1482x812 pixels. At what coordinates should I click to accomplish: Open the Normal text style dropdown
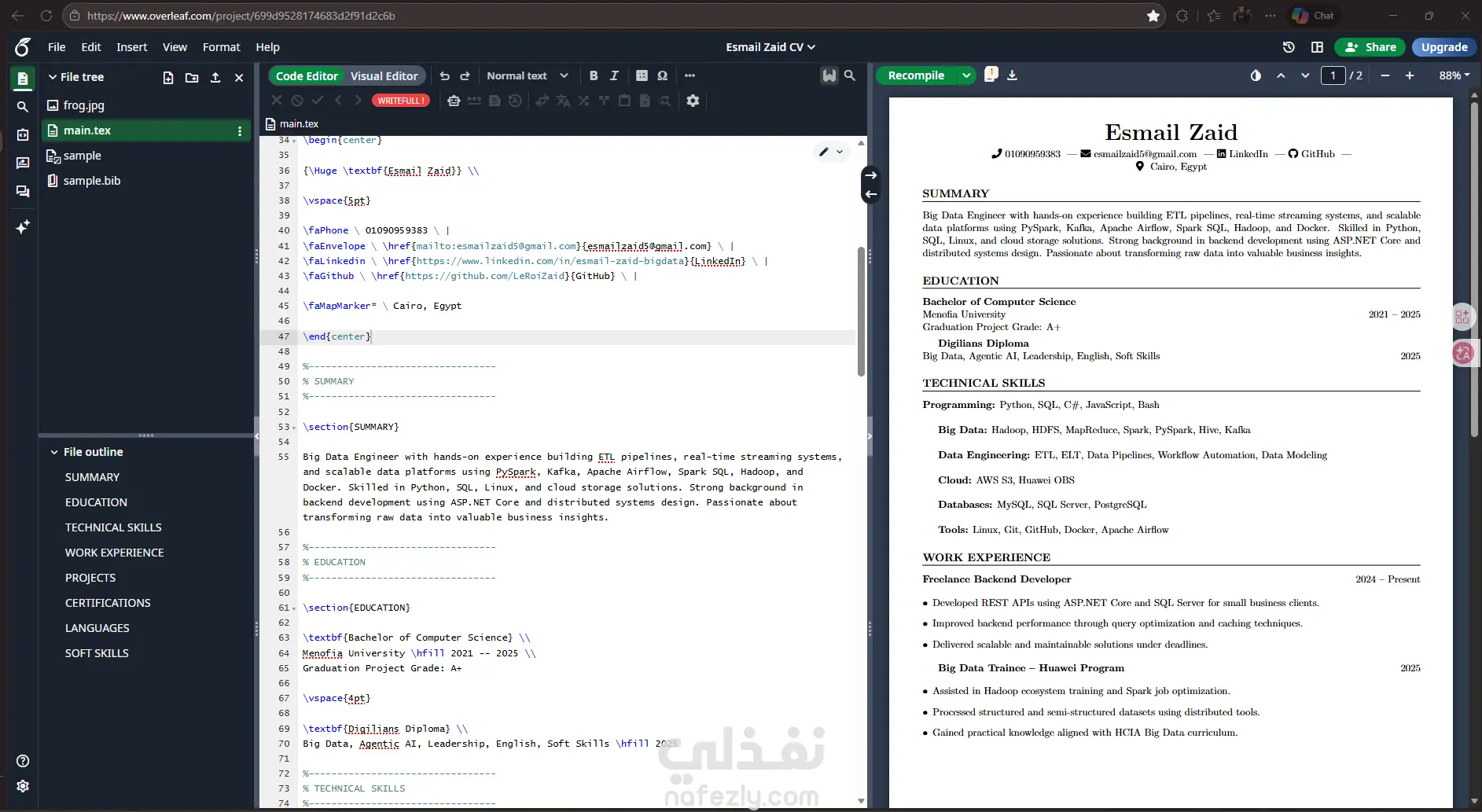point(527,75)
